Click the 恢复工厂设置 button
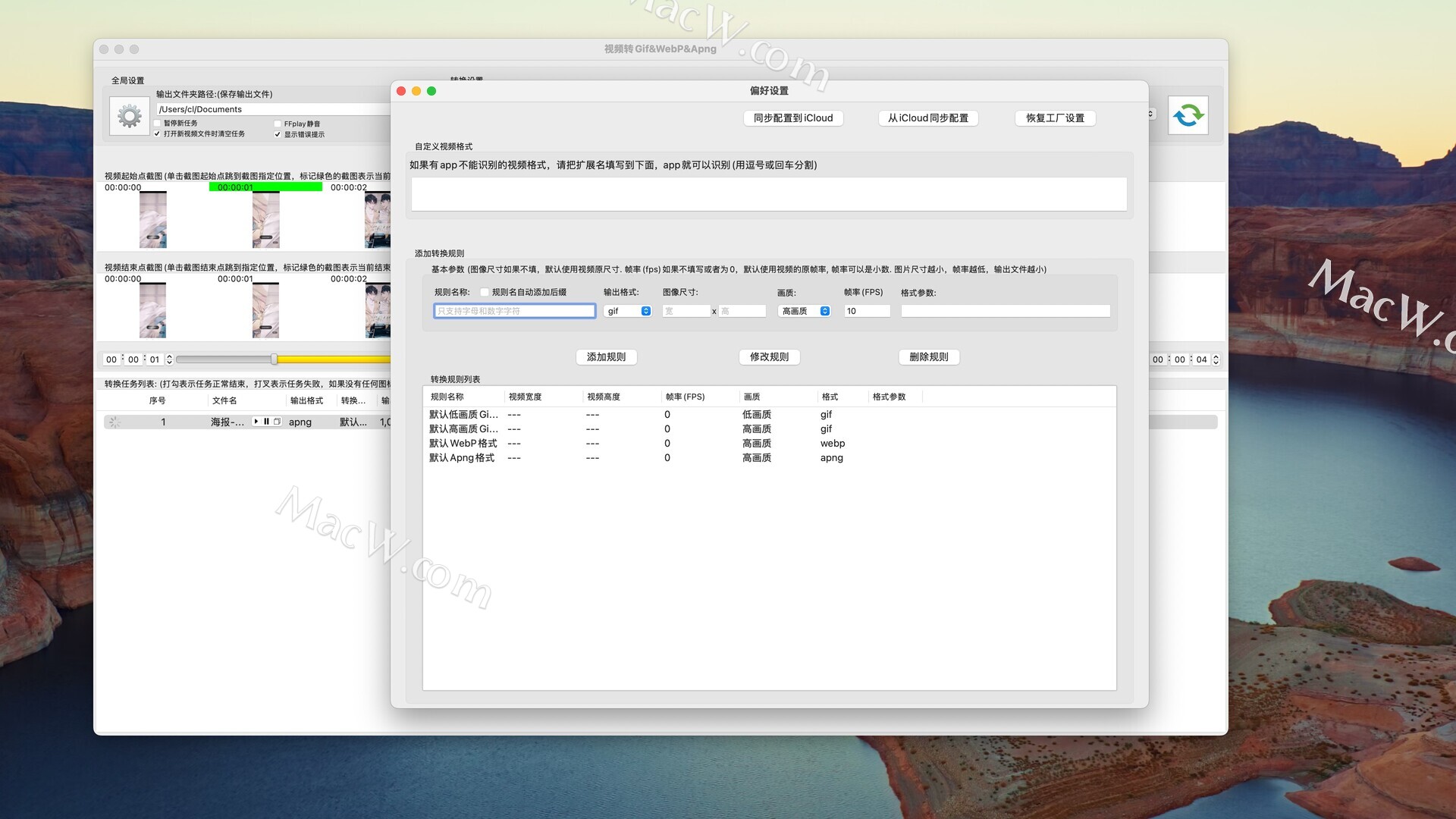This screenshot has width=1456, height=819. point(1054,118)
